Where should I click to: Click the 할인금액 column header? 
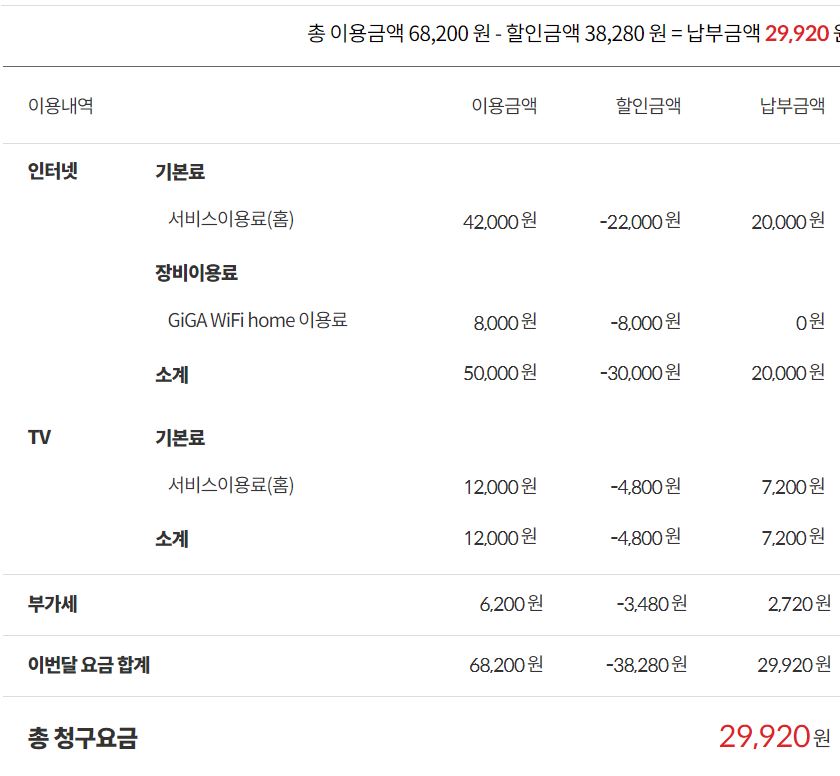click(648, 106)
